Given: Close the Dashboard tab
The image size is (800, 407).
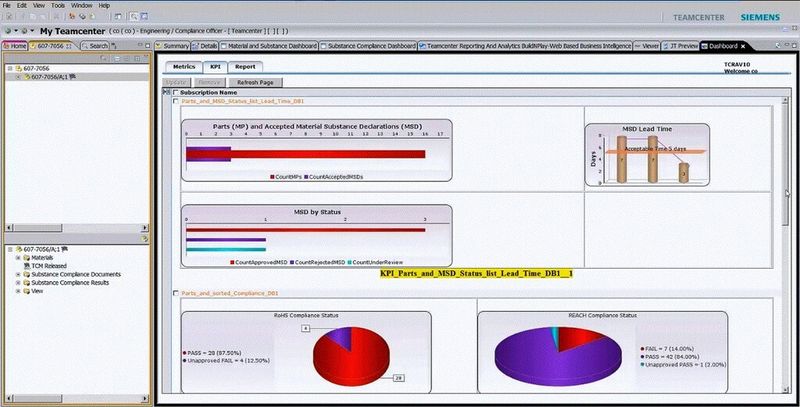Looking at the screenshot, I should [743, 46].
